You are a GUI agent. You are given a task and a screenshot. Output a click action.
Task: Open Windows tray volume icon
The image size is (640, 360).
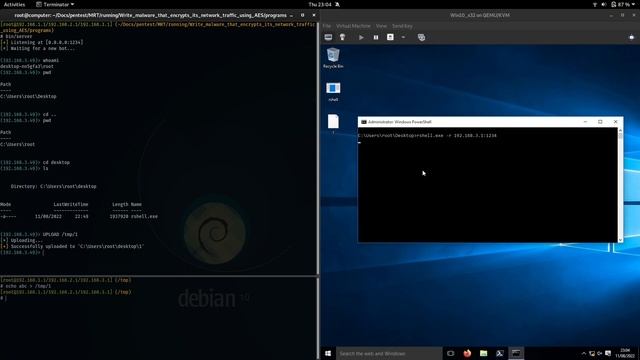(x=600, y=353)
